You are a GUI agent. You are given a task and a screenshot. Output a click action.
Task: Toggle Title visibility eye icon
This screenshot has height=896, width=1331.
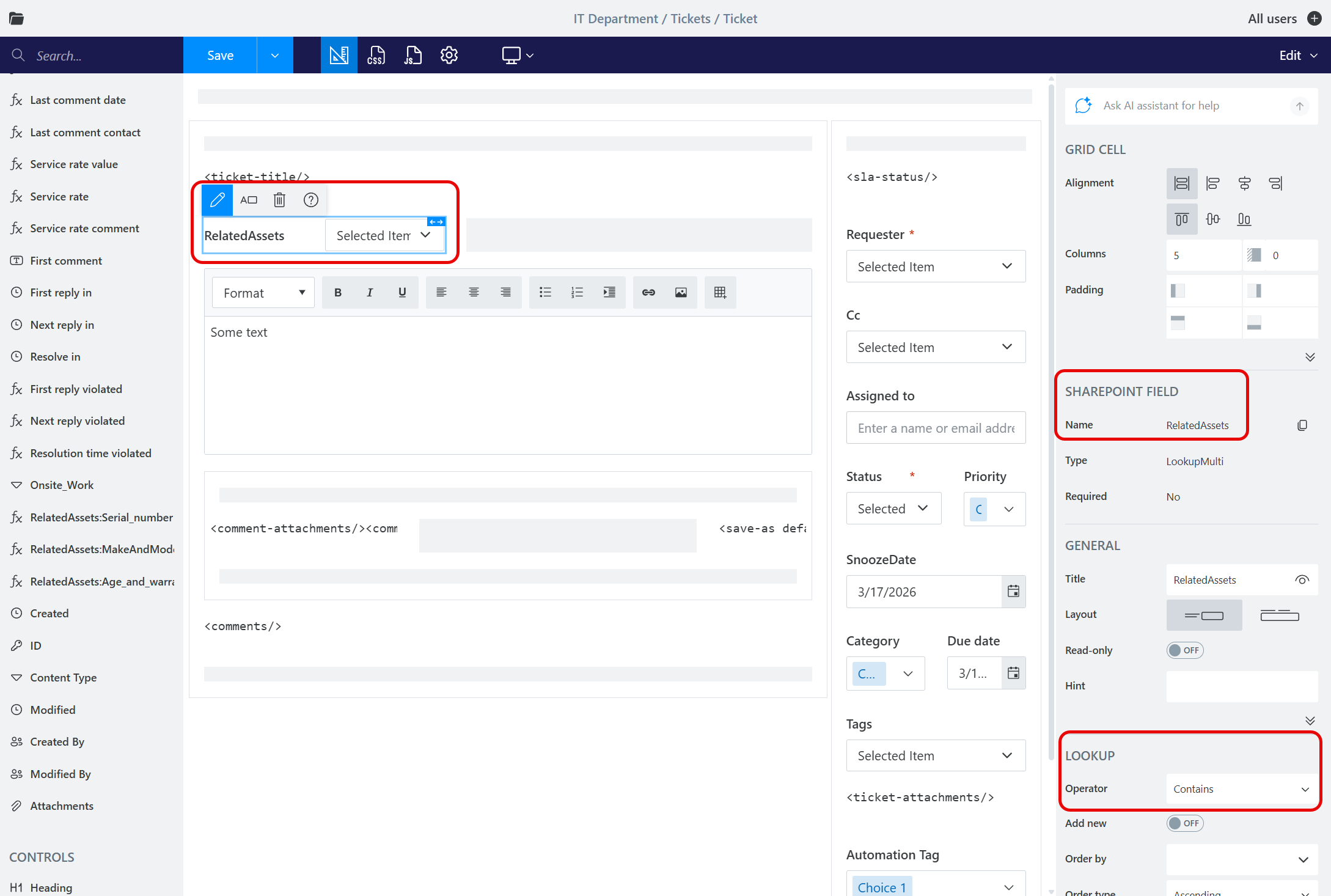pyautogui.click(x=1302, y=580)
